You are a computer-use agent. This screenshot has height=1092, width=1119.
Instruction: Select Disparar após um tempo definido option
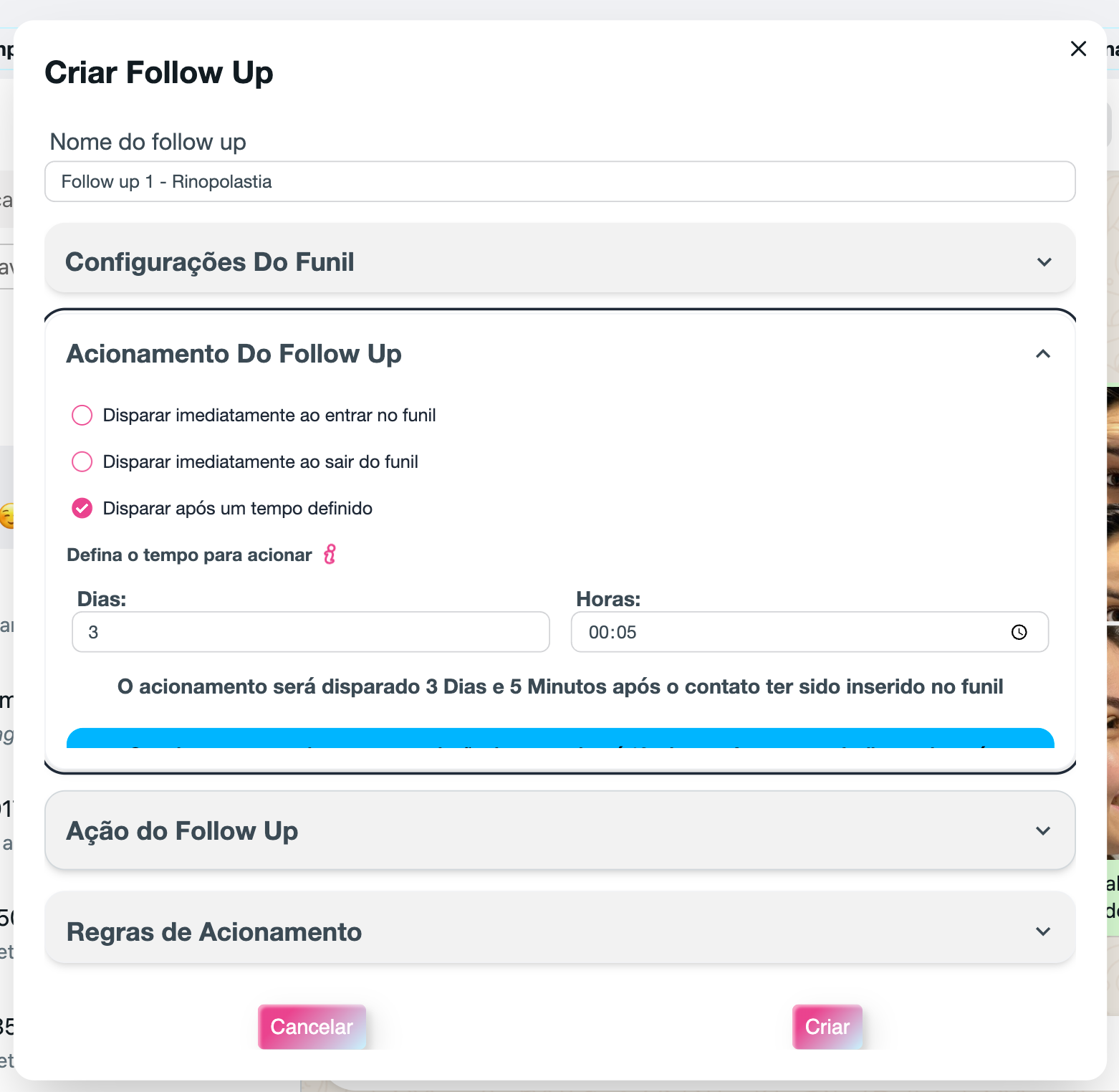click(82, 509)
